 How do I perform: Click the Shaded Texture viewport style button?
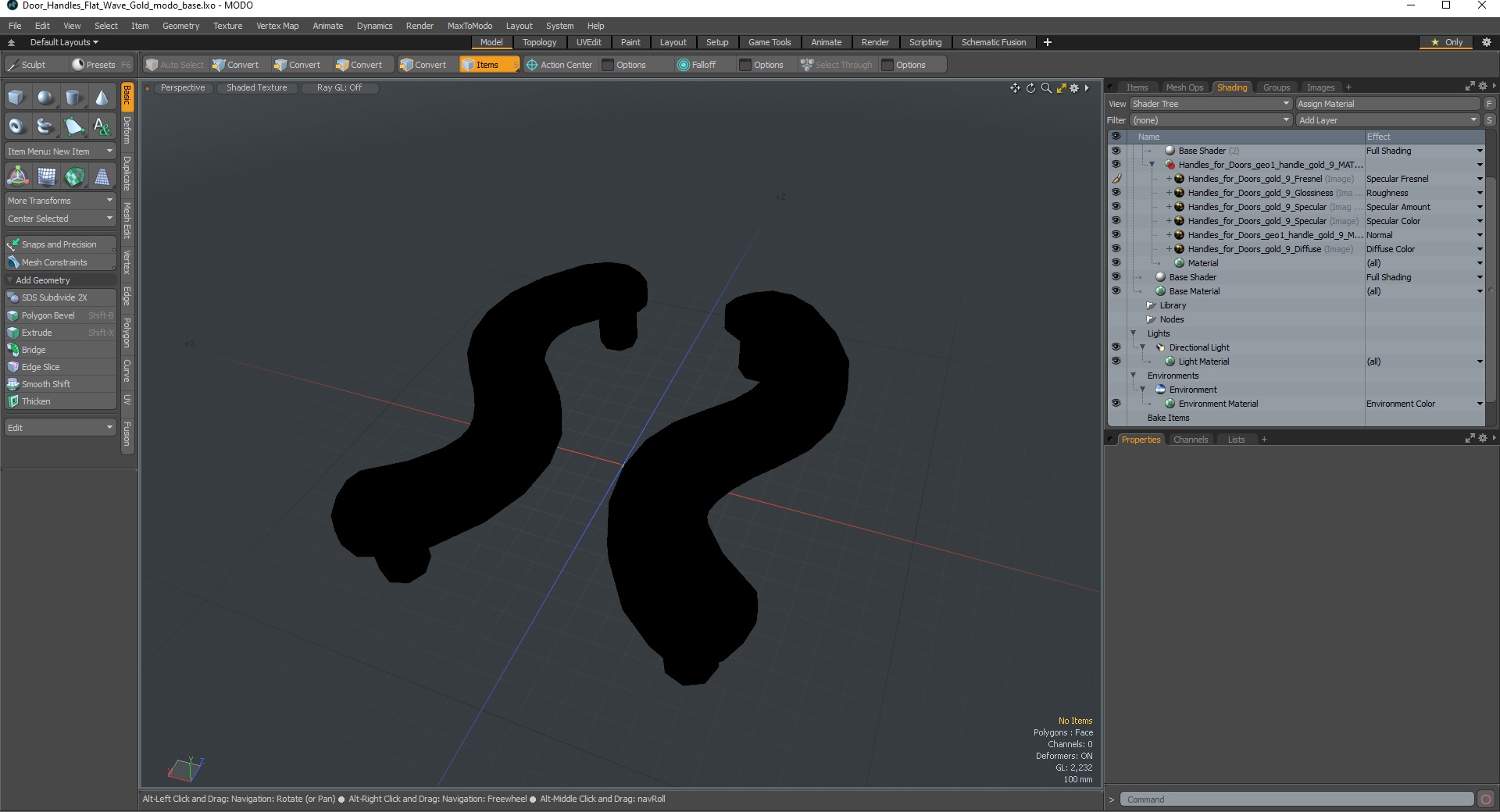257,87
